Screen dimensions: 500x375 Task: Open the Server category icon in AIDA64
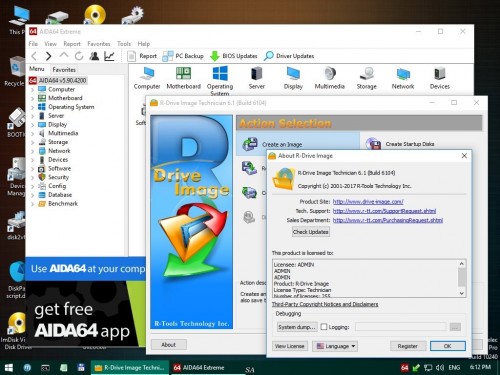coord(257,78)
